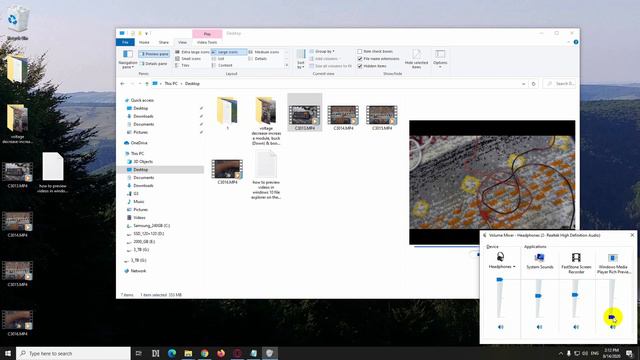Mute System Sounds

click(x=539, y=327)
